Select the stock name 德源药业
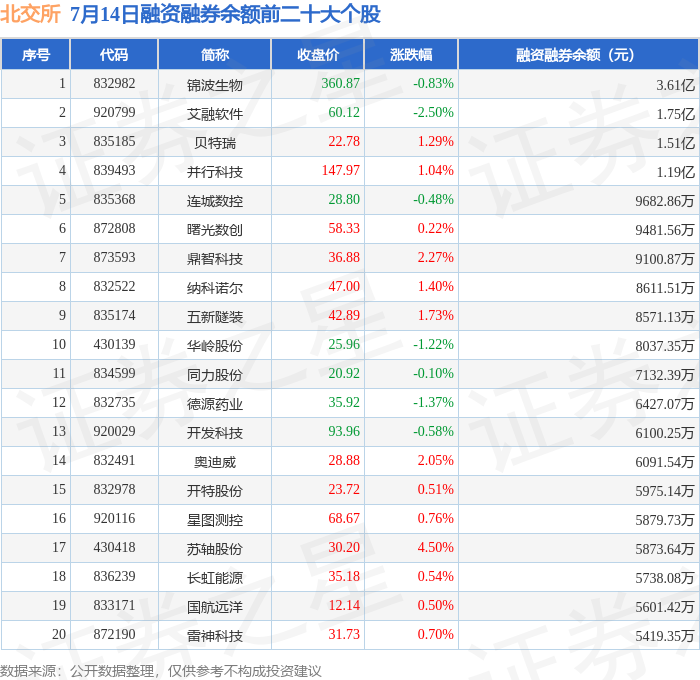Screen dimensions: 700x680 [215, 404]
